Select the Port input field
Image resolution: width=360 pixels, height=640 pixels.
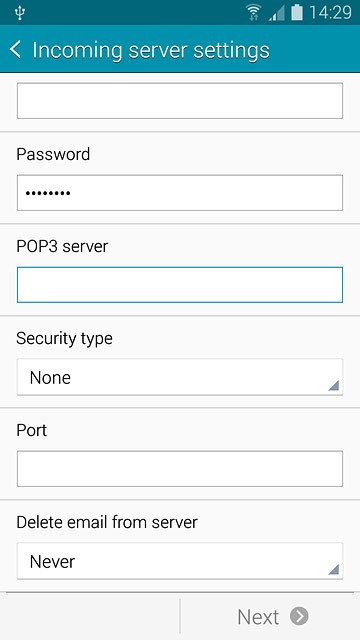point(180,469)
